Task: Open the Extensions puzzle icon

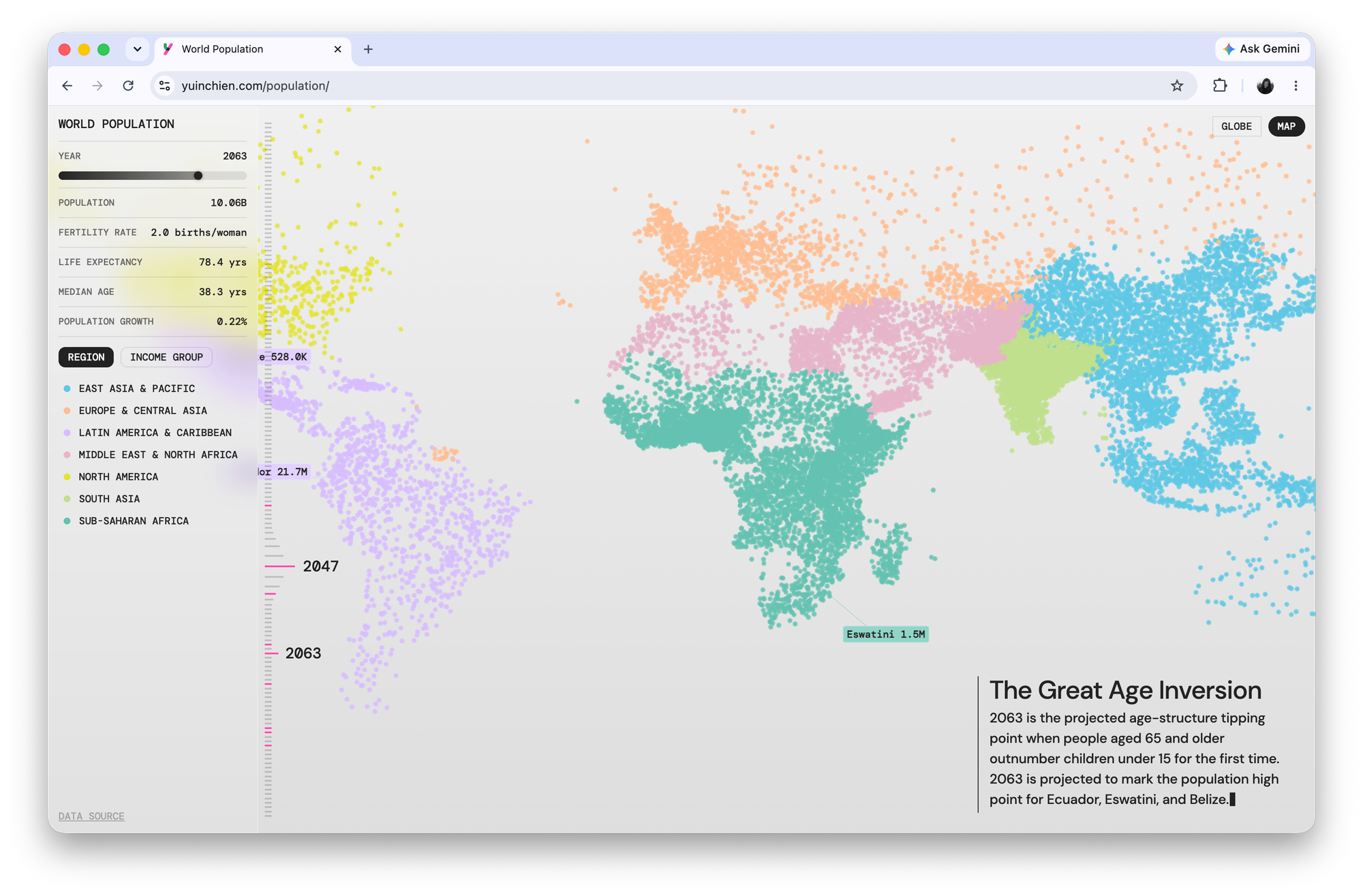Action: [x=1220, y=86]
